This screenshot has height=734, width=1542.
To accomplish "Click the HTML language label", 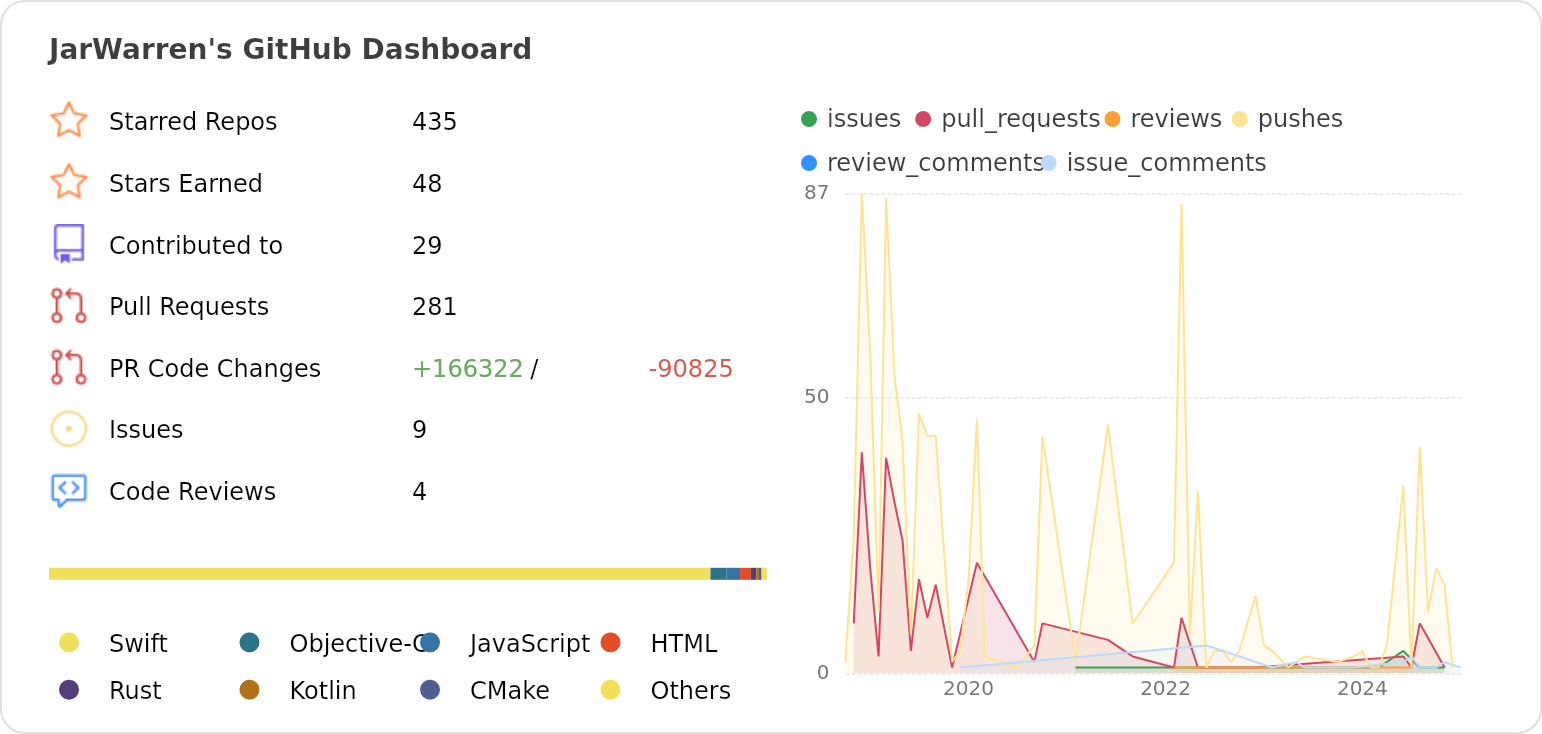I will click(684, 644).
